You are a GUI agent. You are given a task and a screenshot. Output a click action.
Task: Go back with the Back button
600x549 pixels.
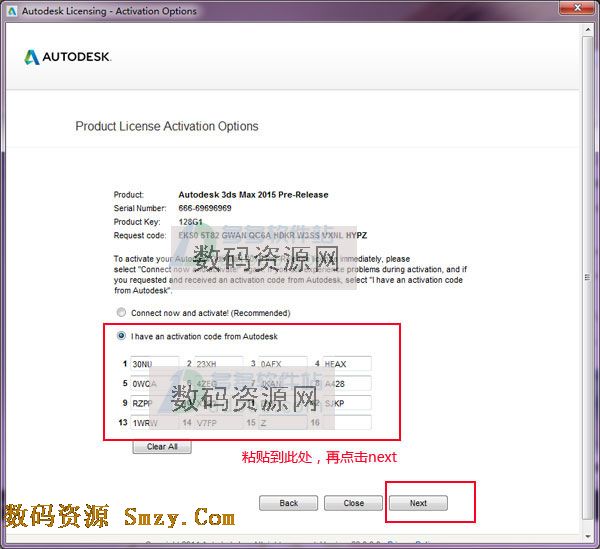(x=289, y=503)
